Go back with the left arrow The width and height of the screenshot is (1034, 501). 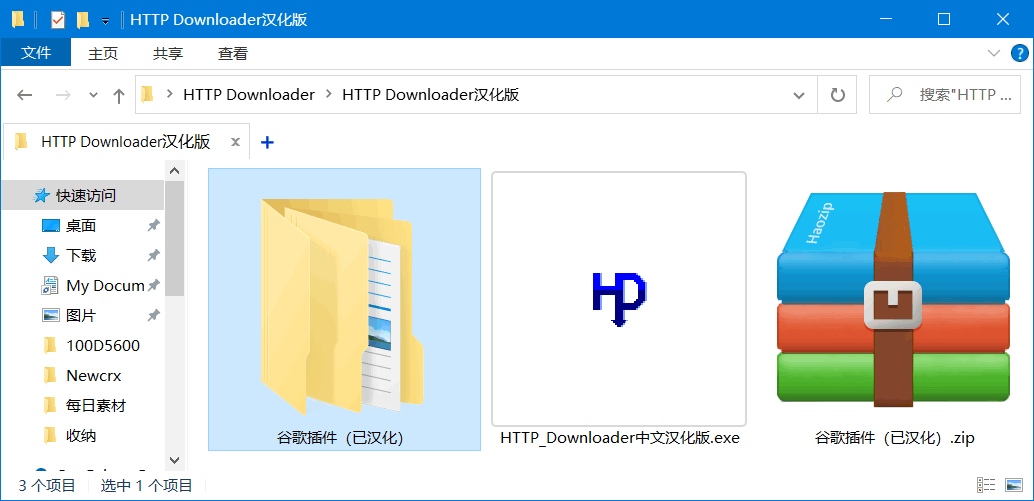(x=24, y=95)
